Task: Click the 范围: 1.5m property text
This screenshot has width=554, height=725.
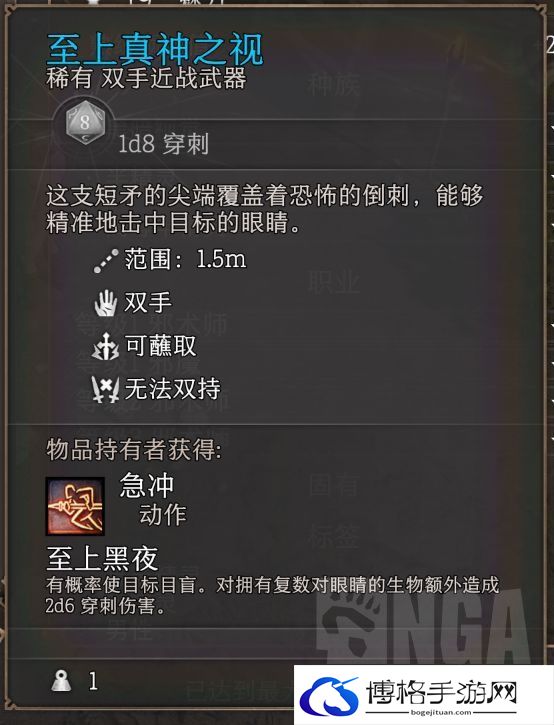Action: [x=185, y=259]
